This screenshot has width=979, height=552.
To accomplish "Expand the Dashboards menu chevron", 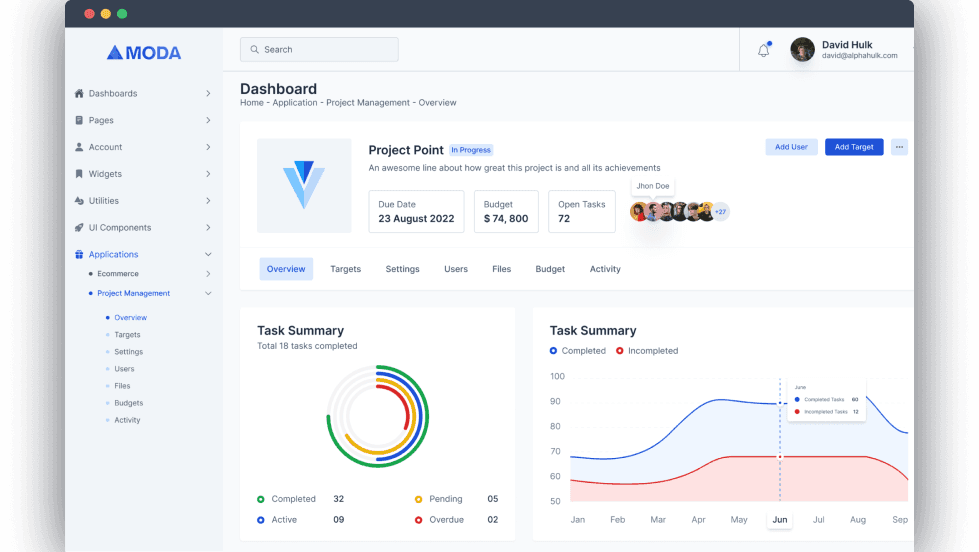I will click(208, 93).
